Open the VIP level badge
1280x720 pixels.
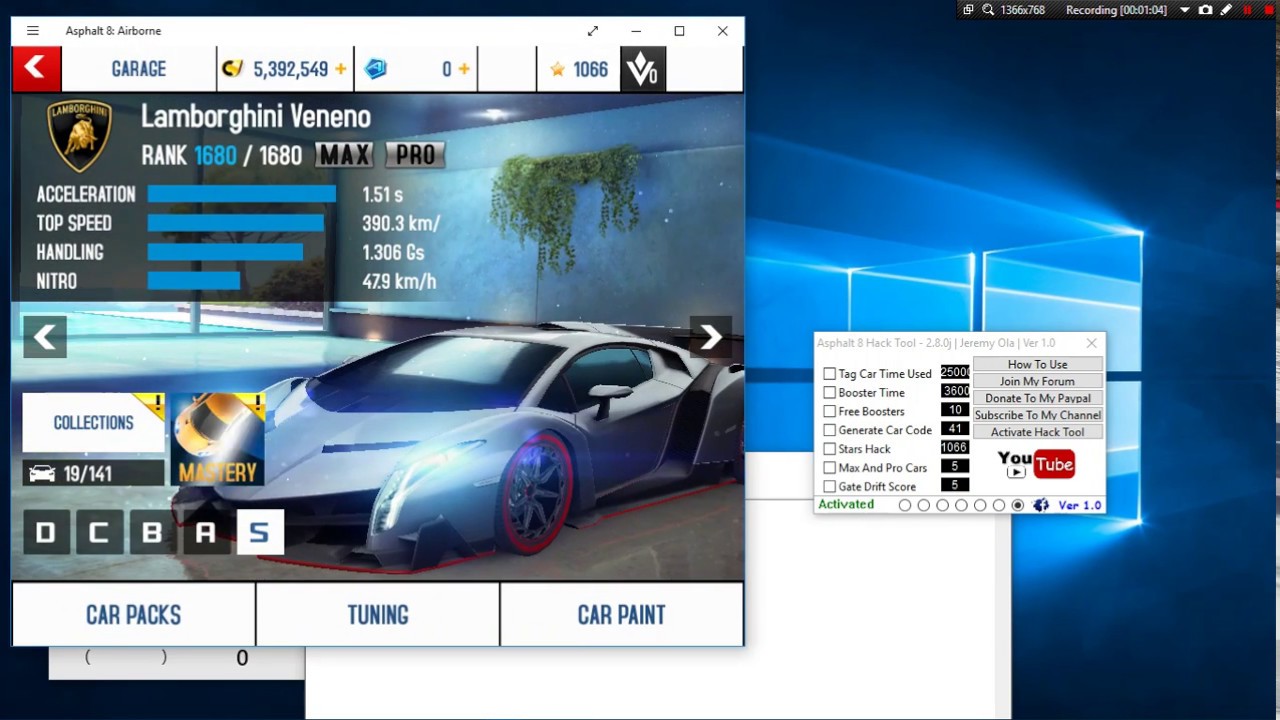tap(642, 69)
